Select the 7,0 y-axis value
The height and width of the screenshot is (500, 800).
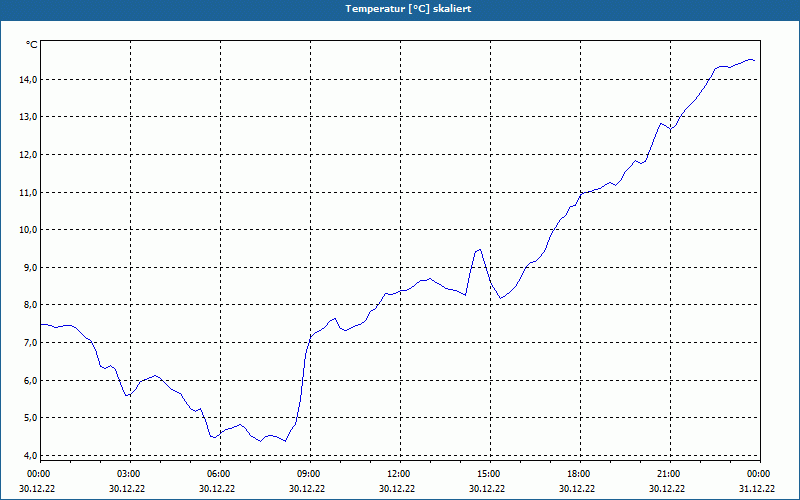pos(31,342)
